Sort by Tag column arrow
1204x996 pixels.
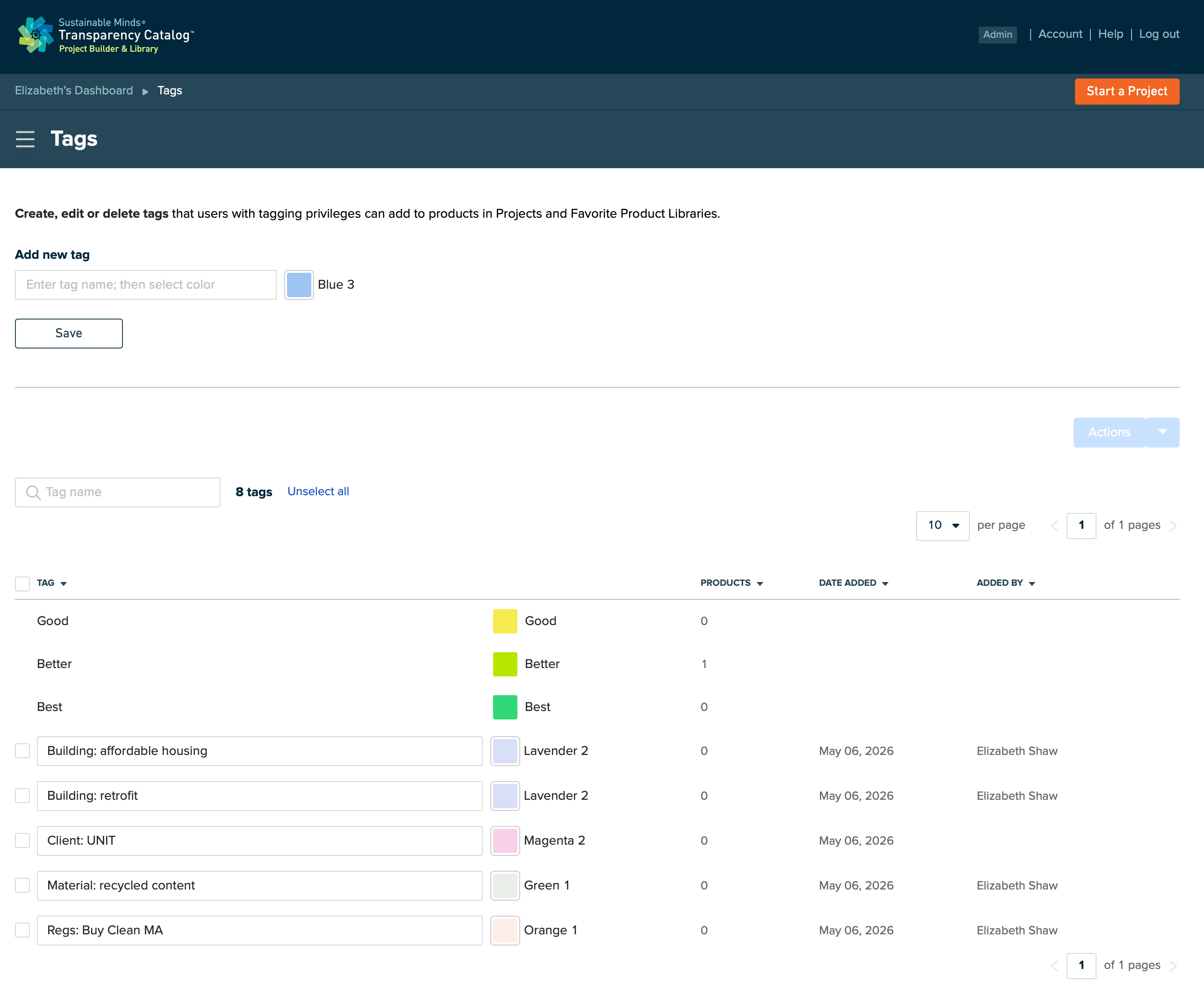point(64,583)
